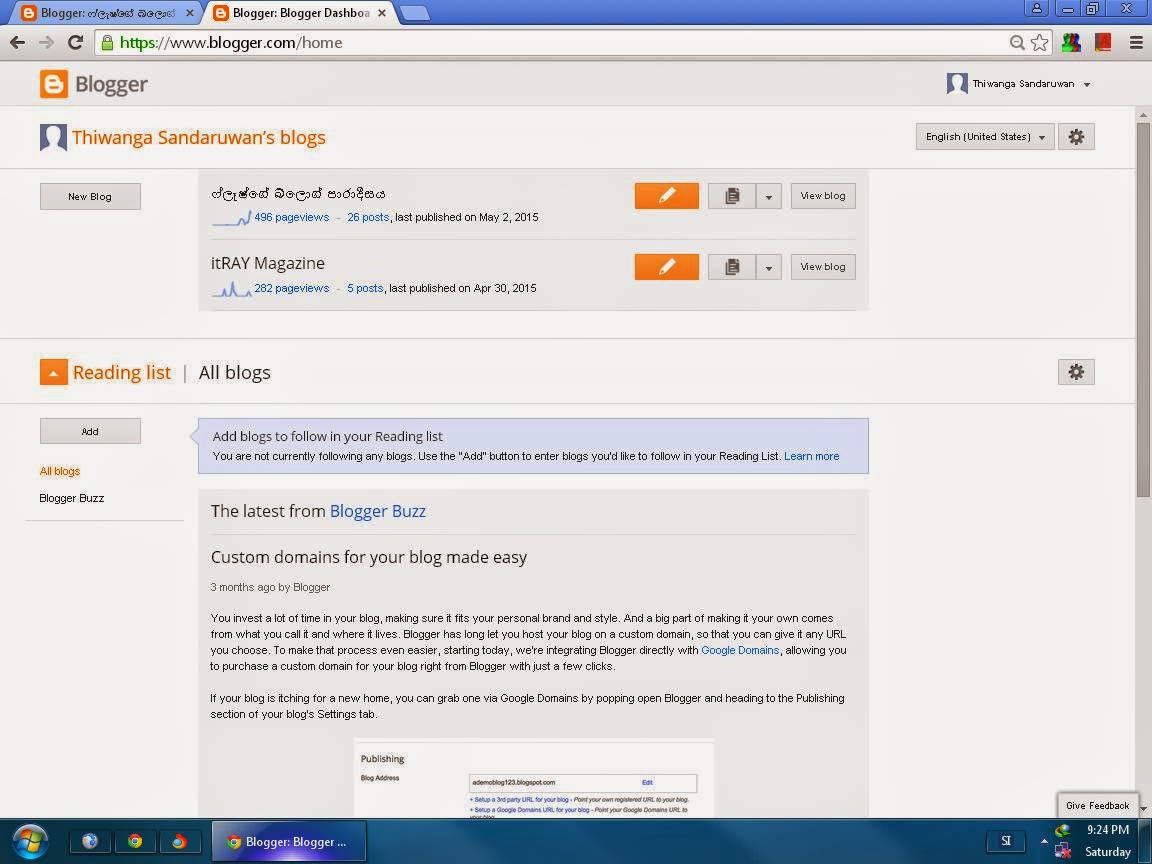Screen dimensions: 1152x864
Task: Expand more options dropdown for Sinhala-titled blog
Action: (768, 196)
